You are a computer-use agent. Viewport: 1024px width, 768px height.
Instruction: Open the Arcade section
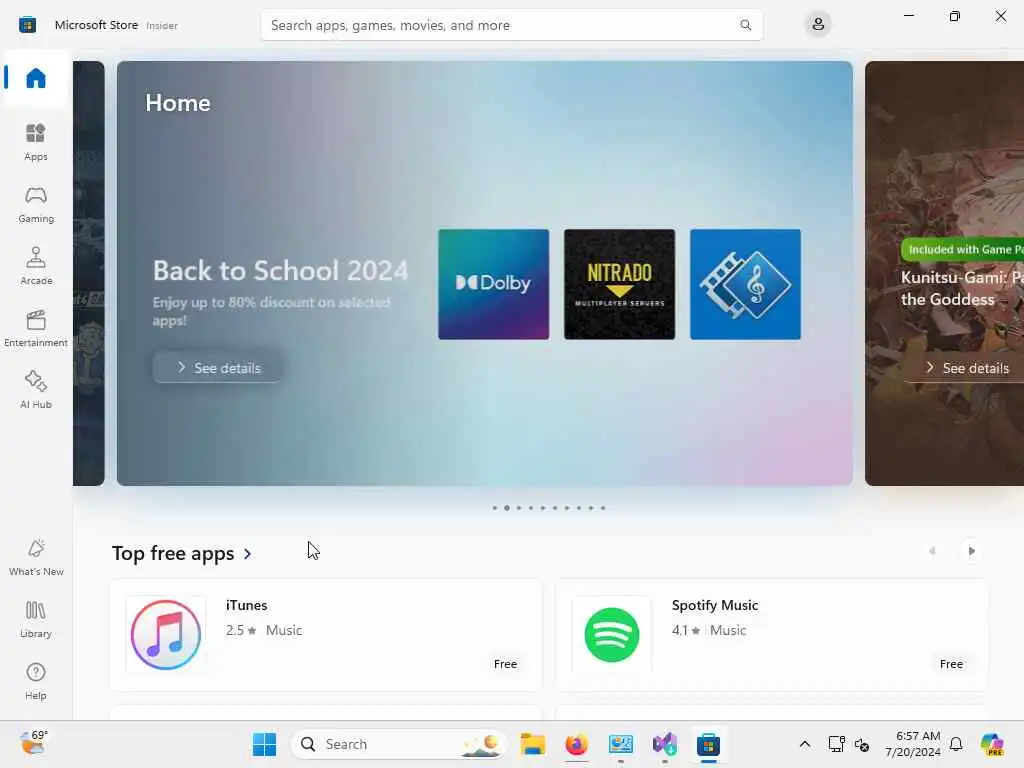36,266
